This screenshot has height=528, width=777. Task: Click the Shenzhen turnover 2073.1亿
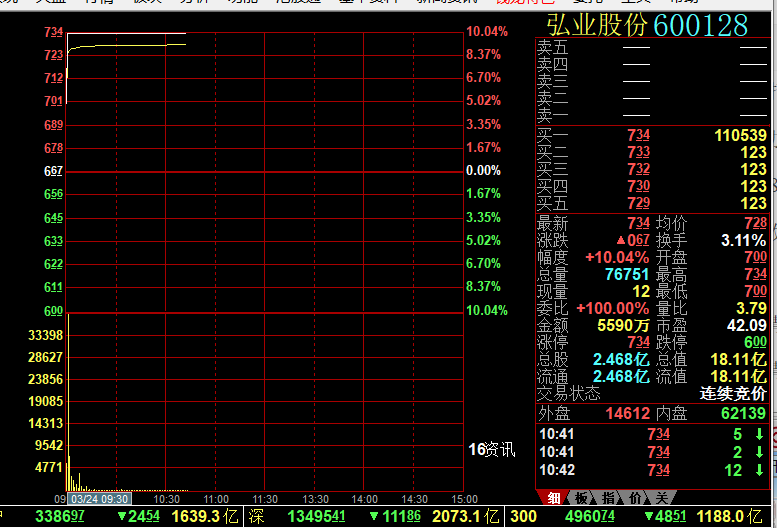(x=465, y=517)
